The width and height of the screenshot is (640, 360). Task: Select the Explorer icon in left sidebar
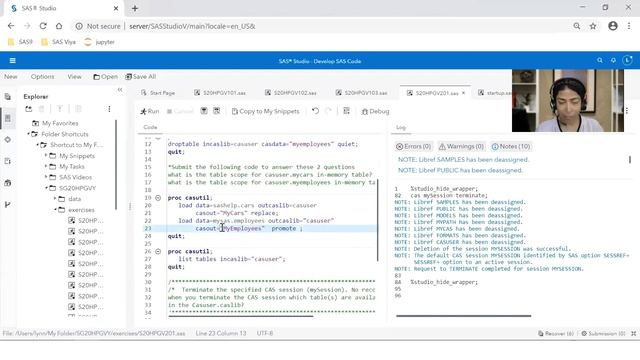(x=8, y=118)
